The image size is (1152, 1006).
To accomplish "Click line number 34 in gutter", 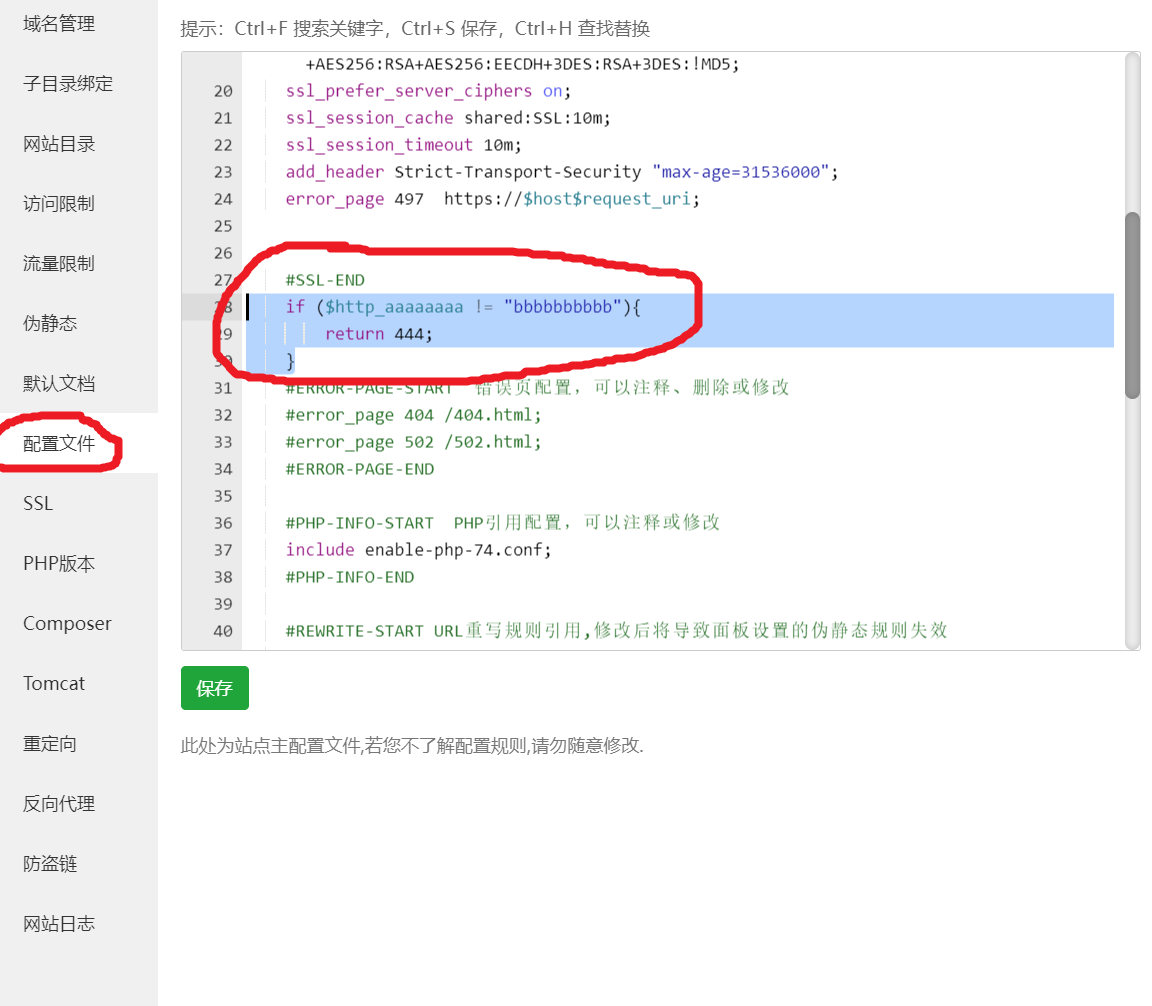I will click(x=223, y=469).
